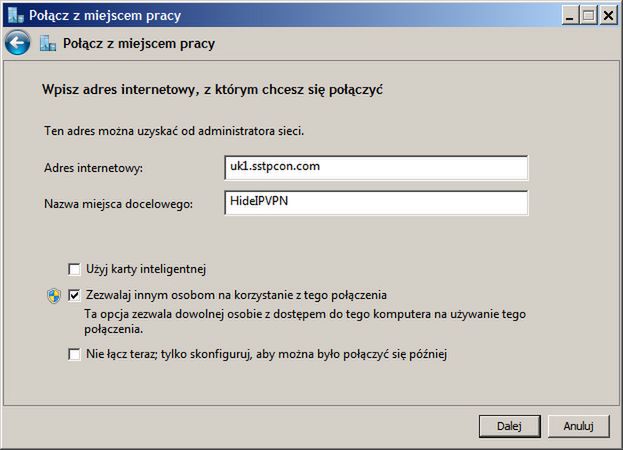623x450 pixels.
Task: Click the Zezwalaj innym osobom label text
Action: click(x=236, y=295)
